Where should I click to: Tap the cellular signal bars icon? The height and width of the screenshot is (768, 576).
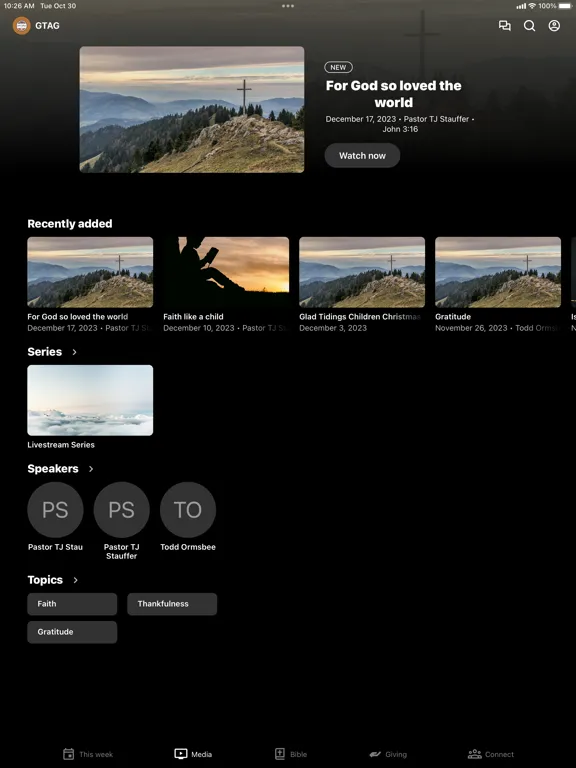coord(521,6)
